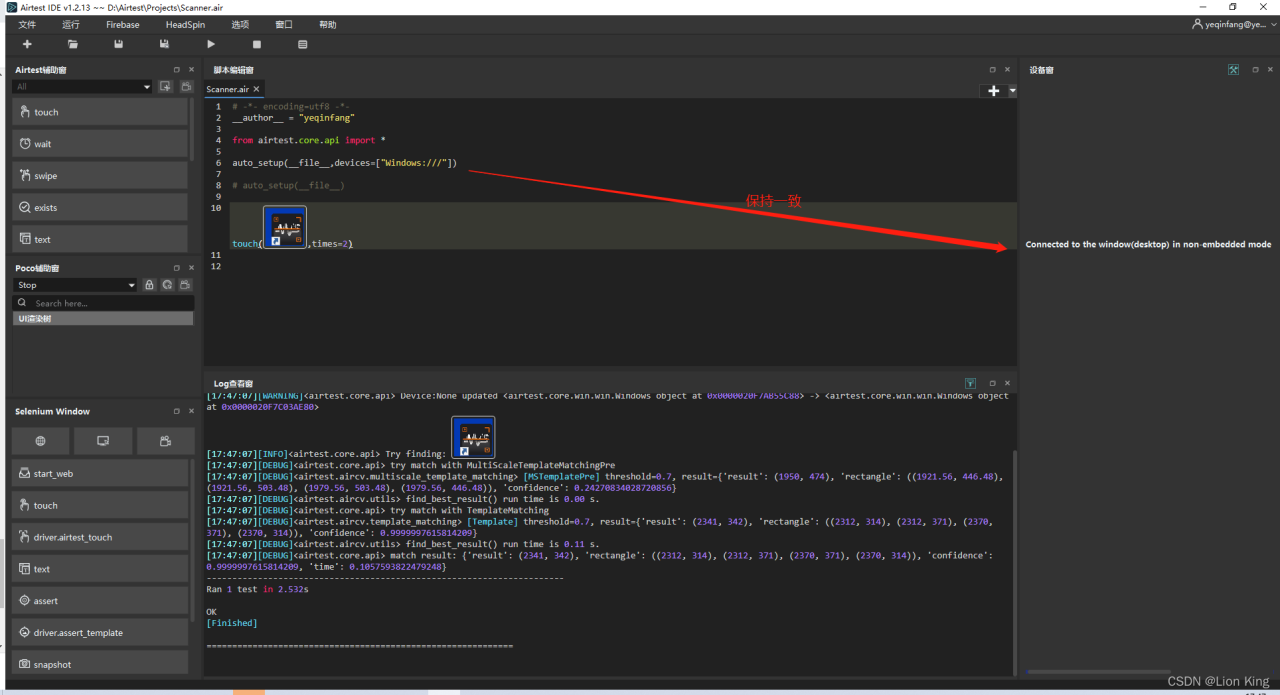Open the 运行 menu
This screenshot has width=1280, height=695.
(71, 24)
